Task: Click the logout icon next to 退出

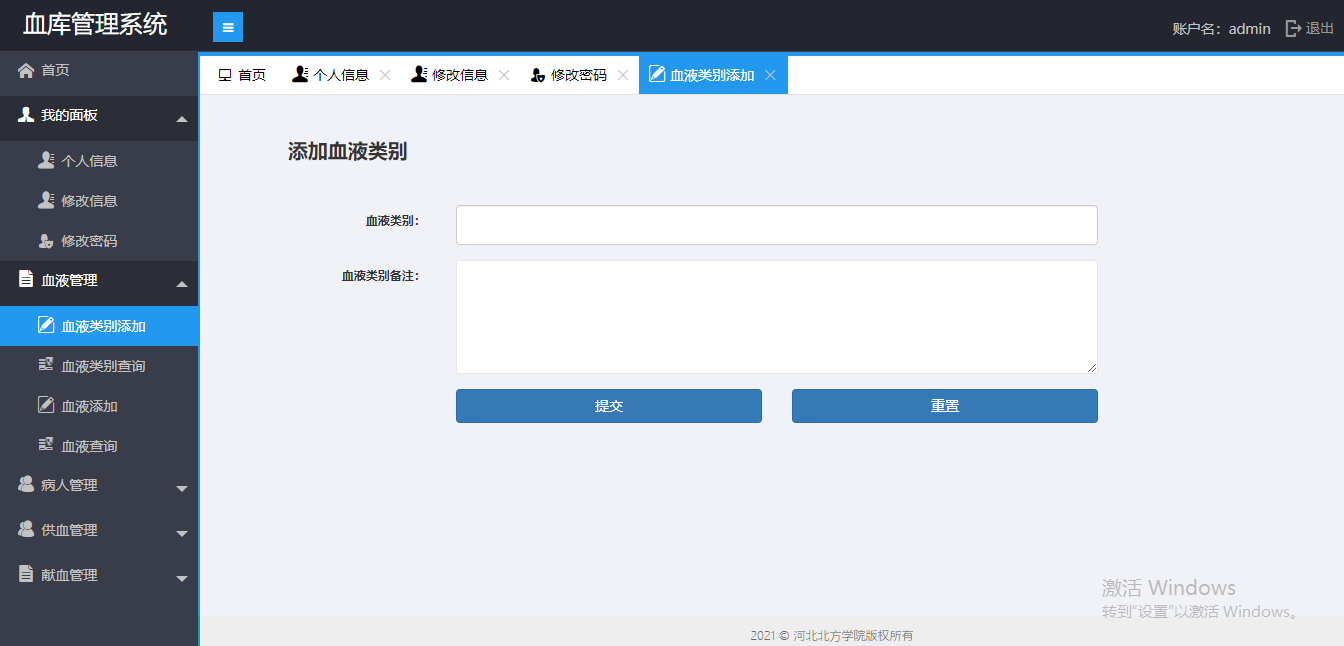Action: tap(1293, 28)
